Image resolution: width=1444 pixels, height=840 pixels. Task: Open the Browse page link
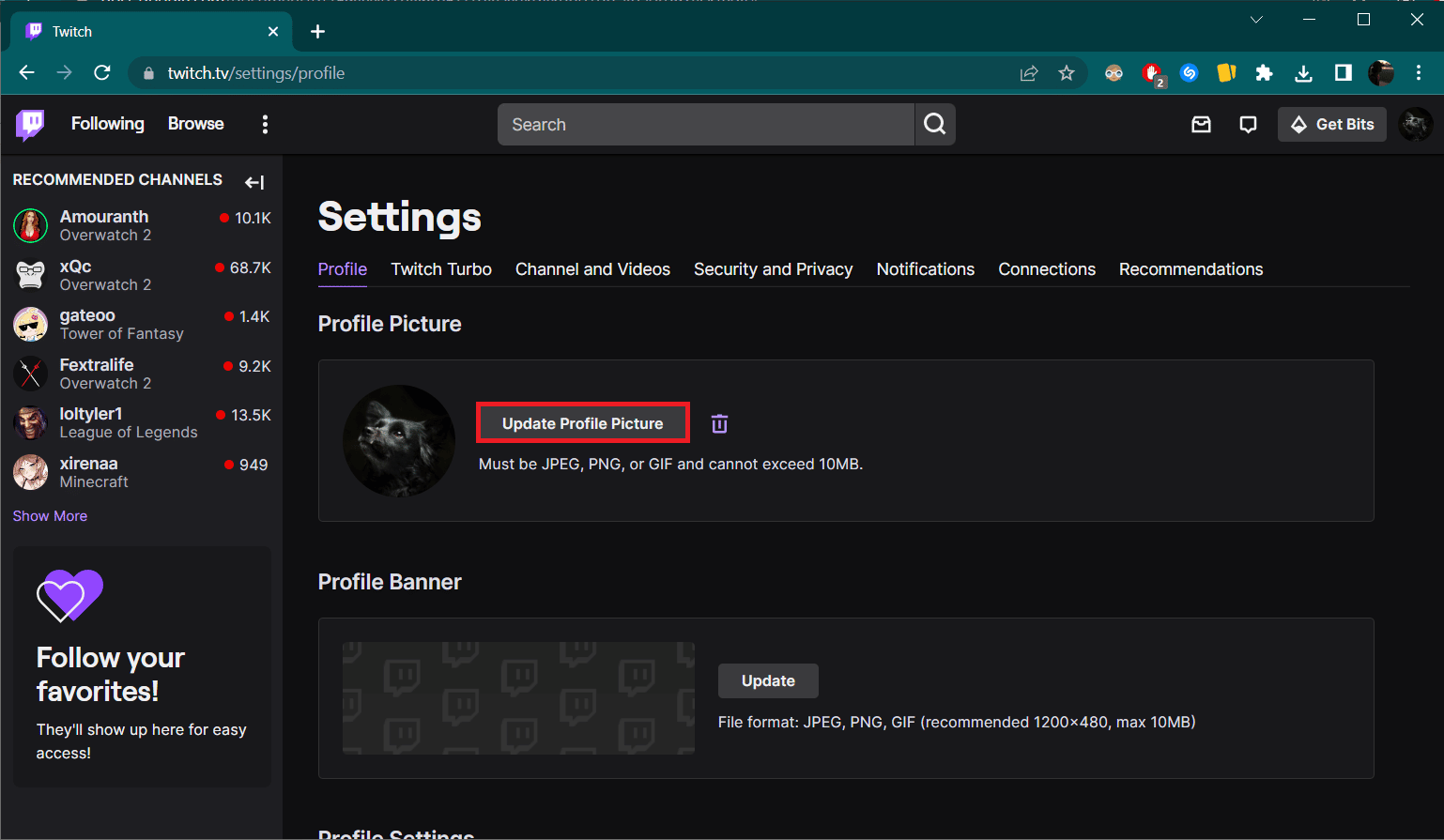(x=196, y=124)
